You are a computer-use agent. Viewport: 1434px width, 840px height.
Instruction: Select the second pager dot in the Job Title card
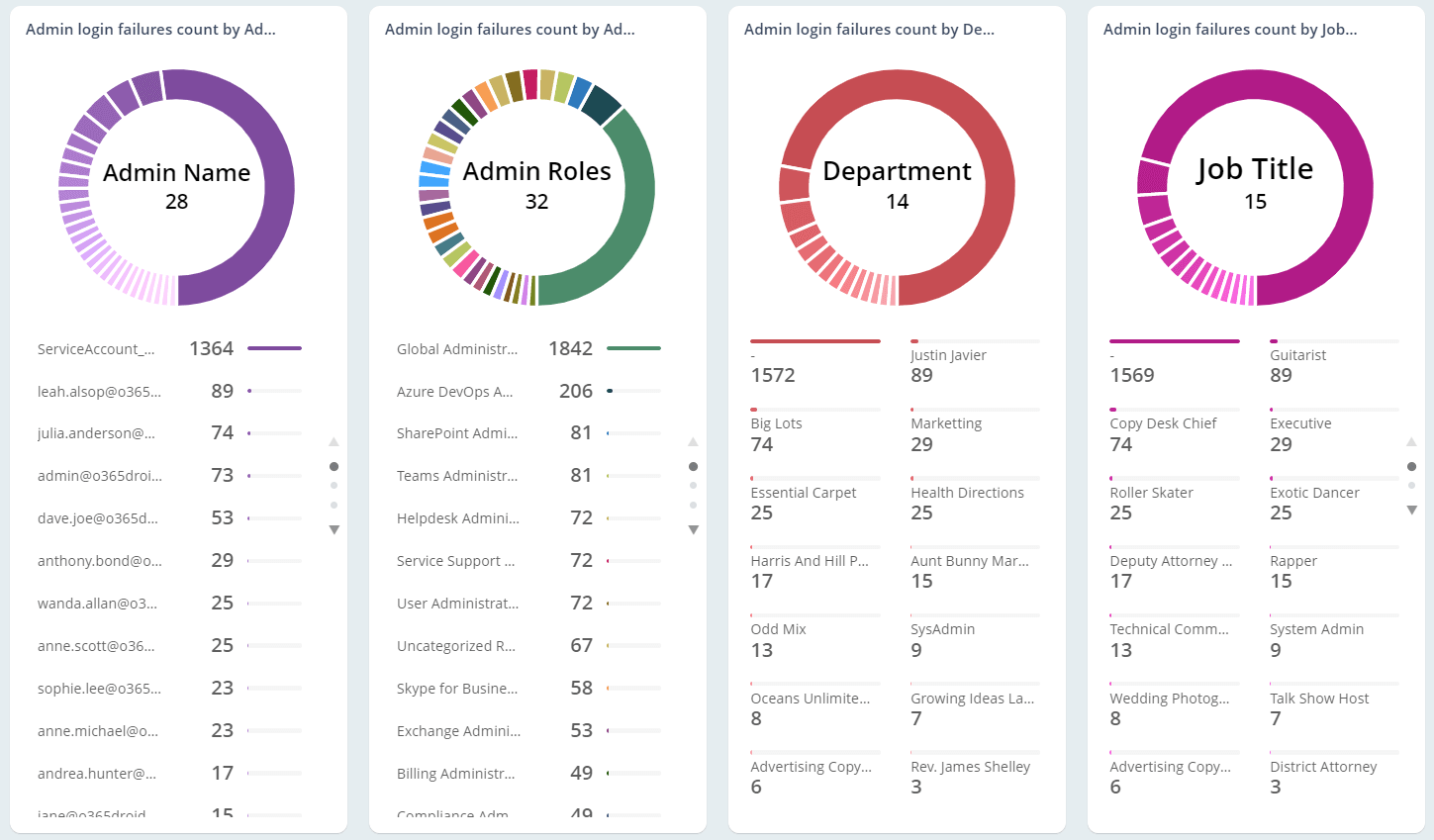[1411, 485]
